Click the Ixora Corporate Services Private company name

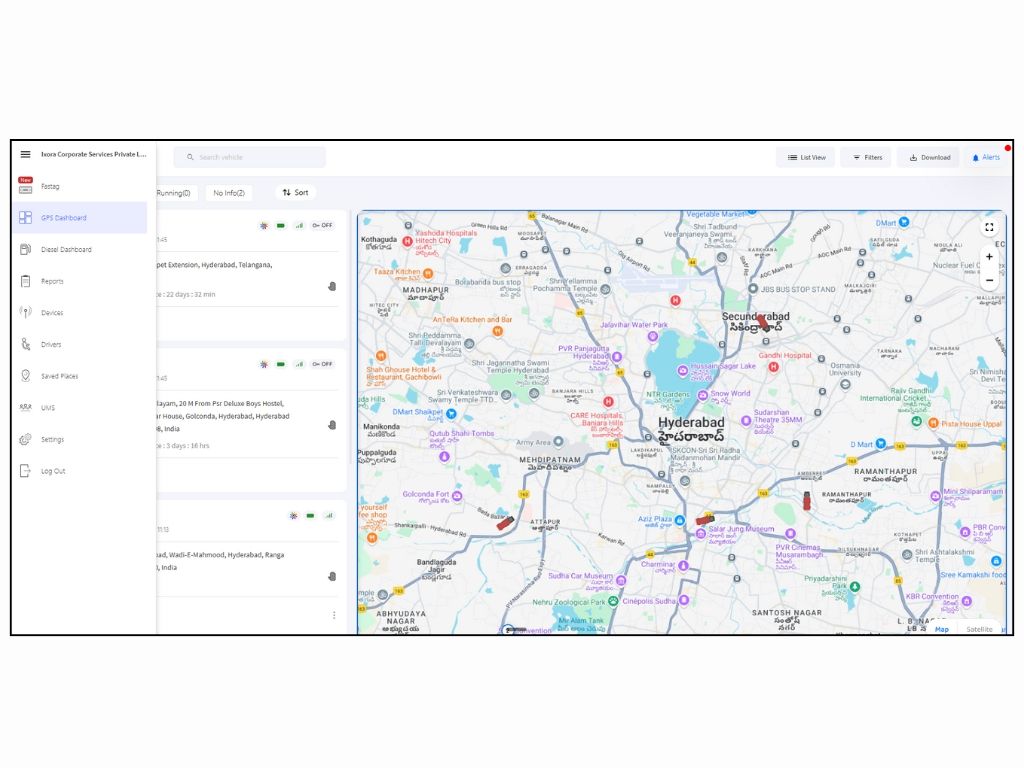click(93, 154)
